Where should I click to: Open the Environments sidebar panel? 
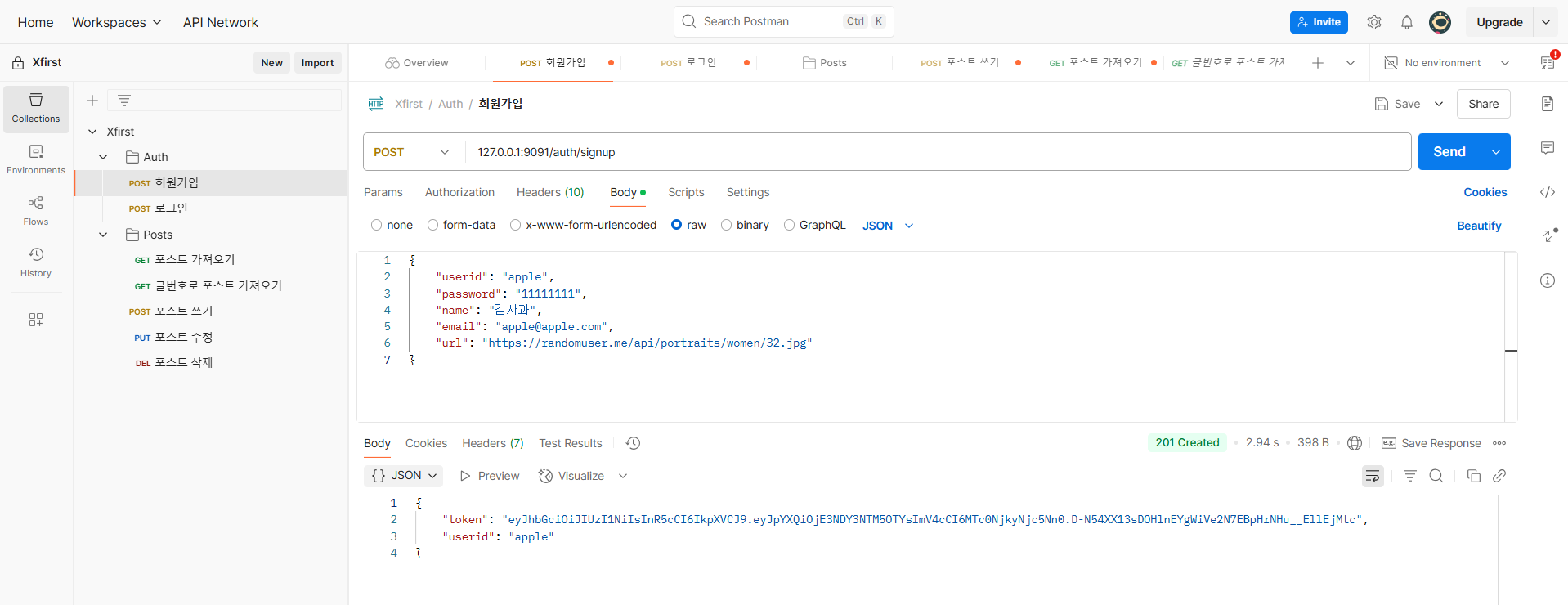[x=36, y=159]
